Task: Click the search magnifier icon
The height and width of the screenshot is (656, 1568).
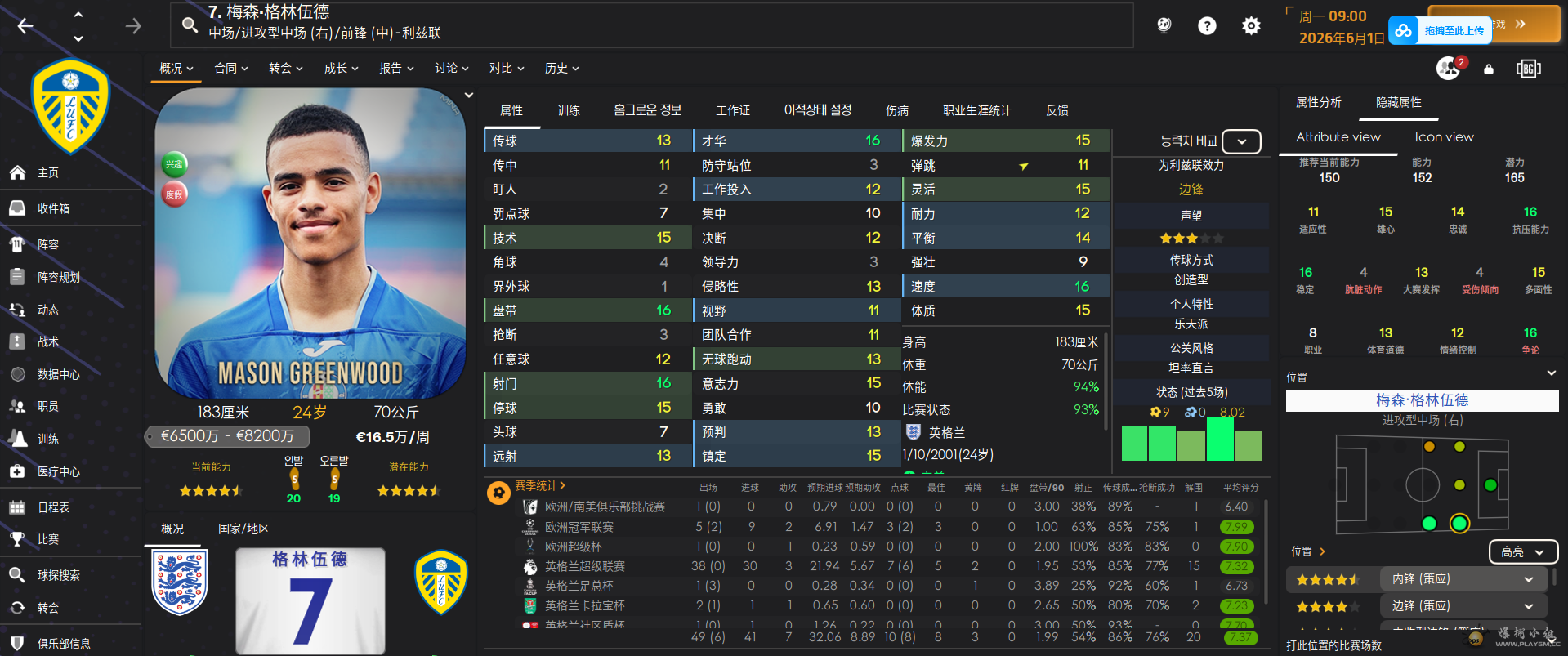Action: (190, 25)
